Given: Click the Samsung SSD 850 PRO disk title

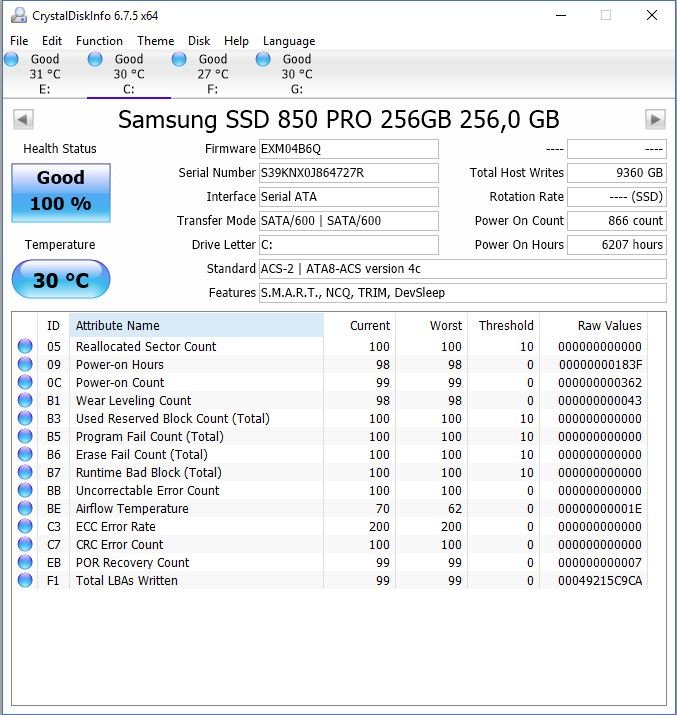Looking at the screenshot, I should (339, 120).
